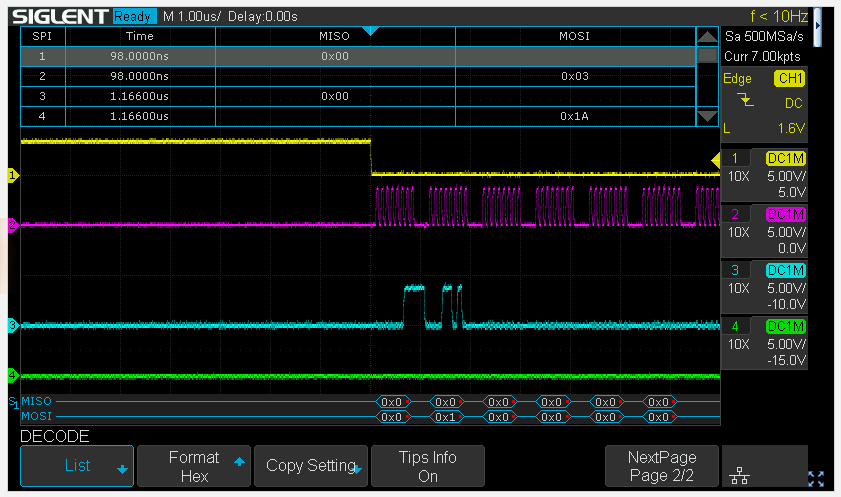Select the green channel 4 ground marker
This screenshot has height=497, width=841.
(x=12, y=376)
